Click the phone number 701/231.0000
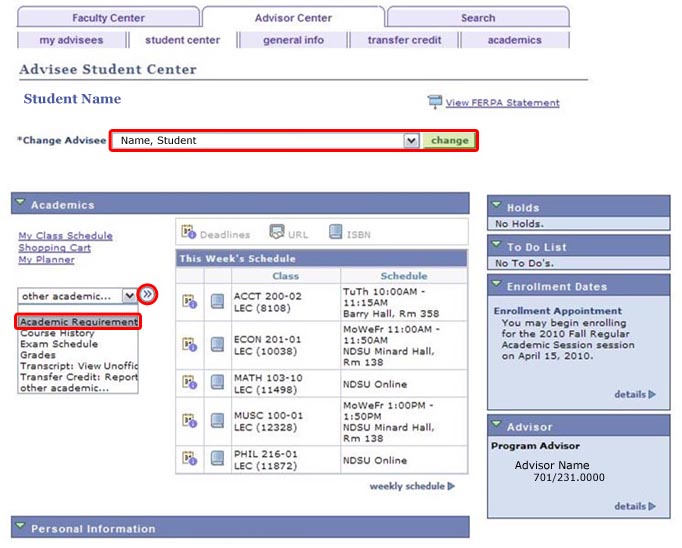The height and width of the screenshot is (548, 682). [x=569, y=478]
